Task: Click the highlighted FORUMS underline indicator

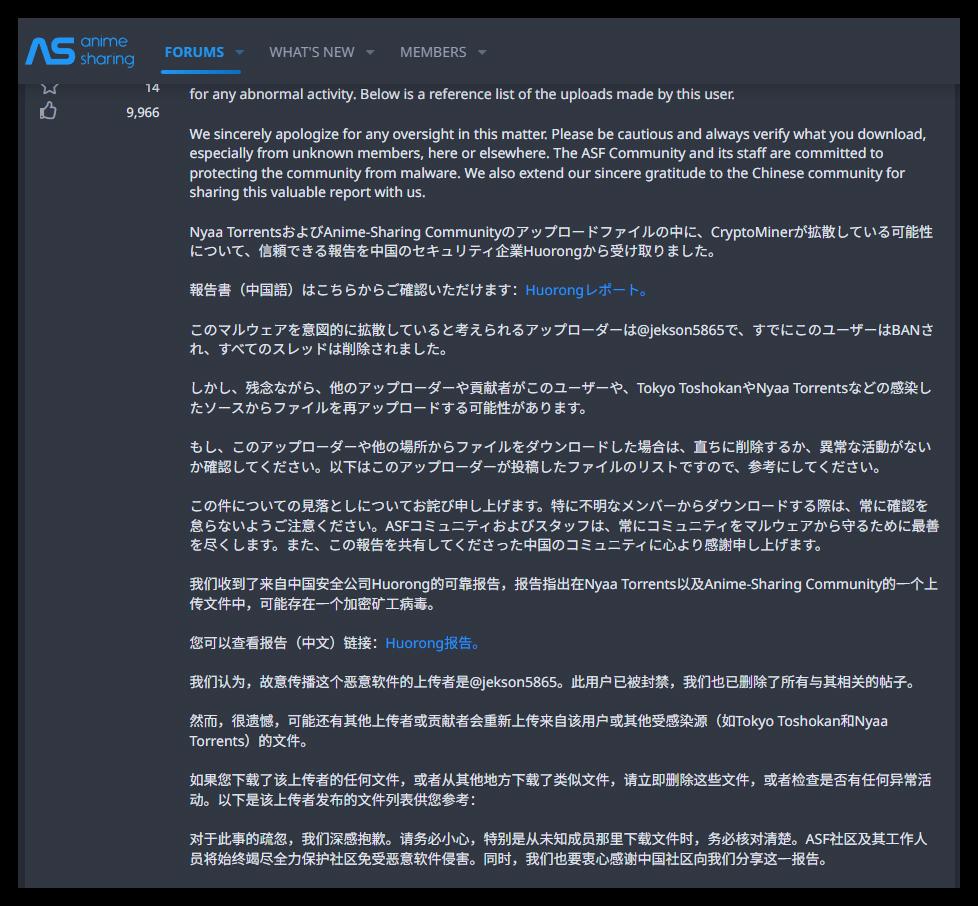Action: 200,73
